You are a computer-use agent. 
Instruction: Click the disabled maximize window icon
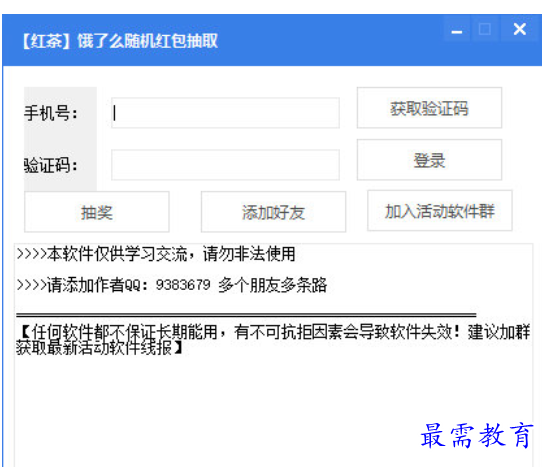click(x=485, y=30)
